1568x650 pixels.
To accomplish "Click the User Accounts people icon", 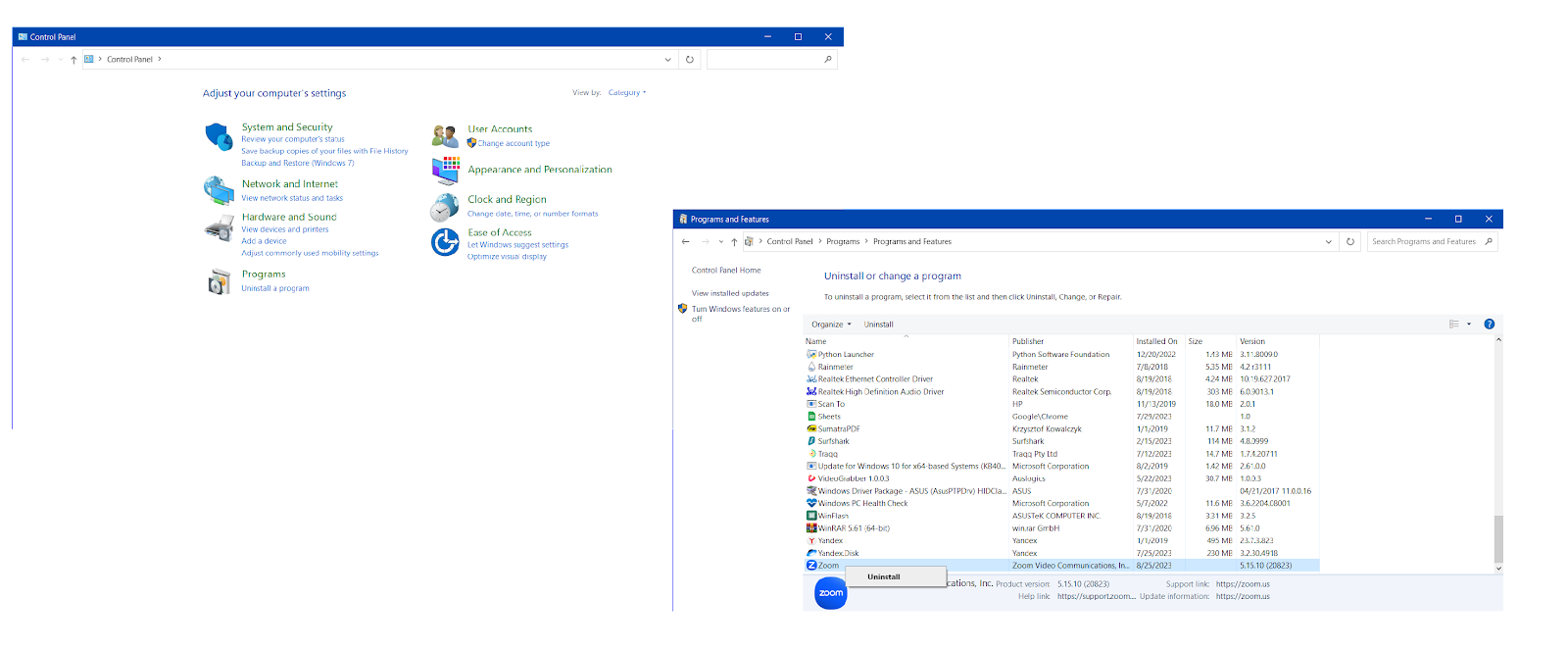I will pos(445,136).
